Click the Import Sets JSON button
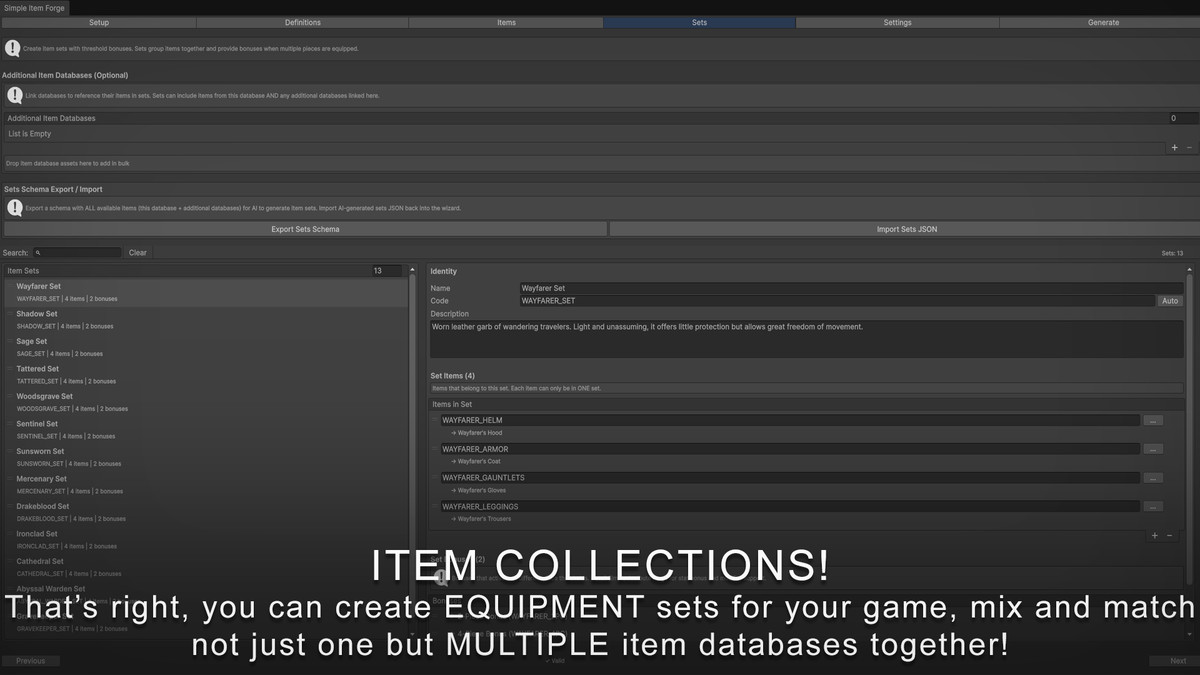 pos(906,228)
